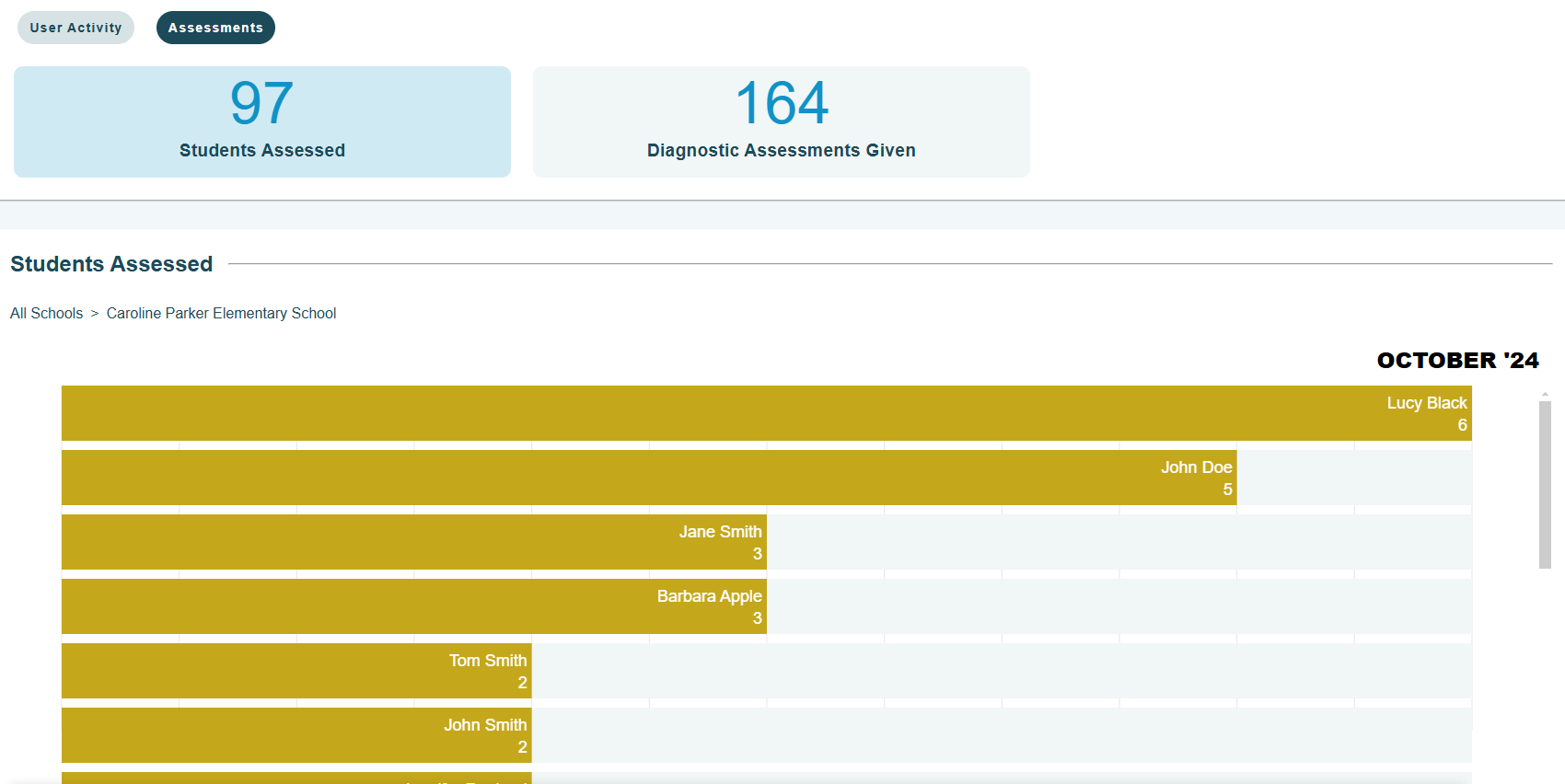The image size is (1565, 784).
Task: Go back to All Schools breadcrumb
Action: [46, 313]
